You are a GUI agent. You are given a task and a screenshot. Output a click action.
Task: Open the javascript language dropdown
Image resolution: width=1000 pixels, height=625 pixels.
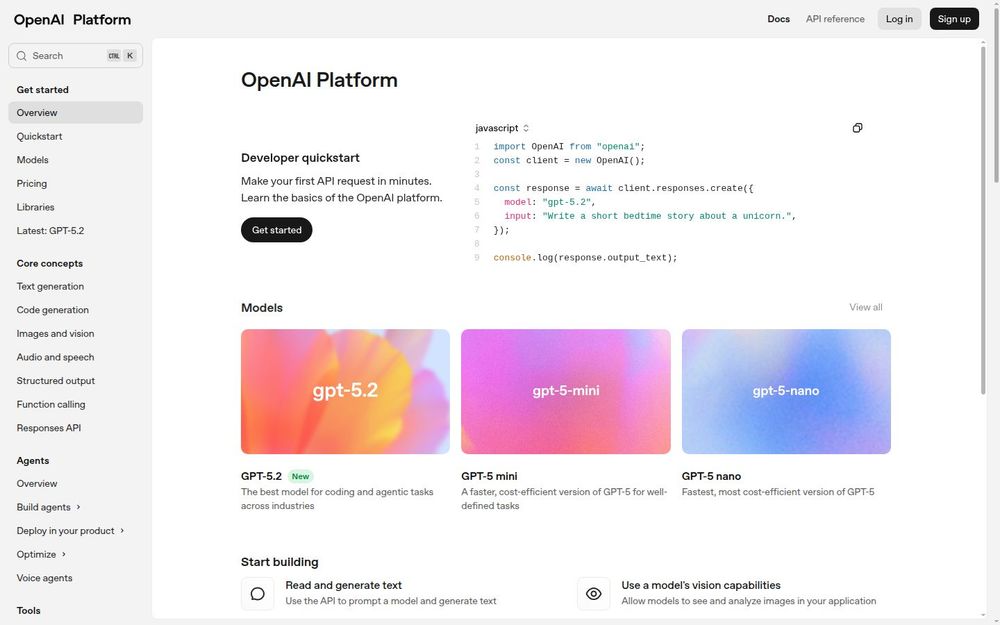click(502, 128)
